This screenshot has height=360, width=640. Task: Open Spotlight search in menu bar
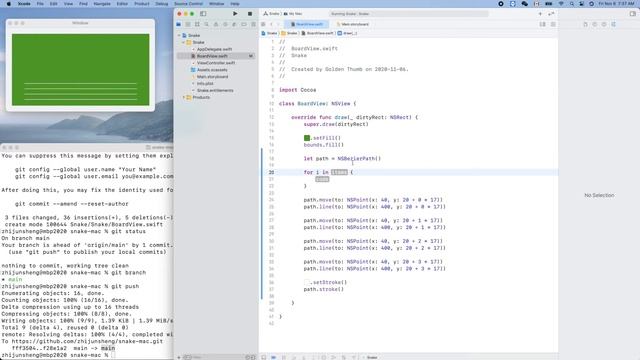(572, 4)
